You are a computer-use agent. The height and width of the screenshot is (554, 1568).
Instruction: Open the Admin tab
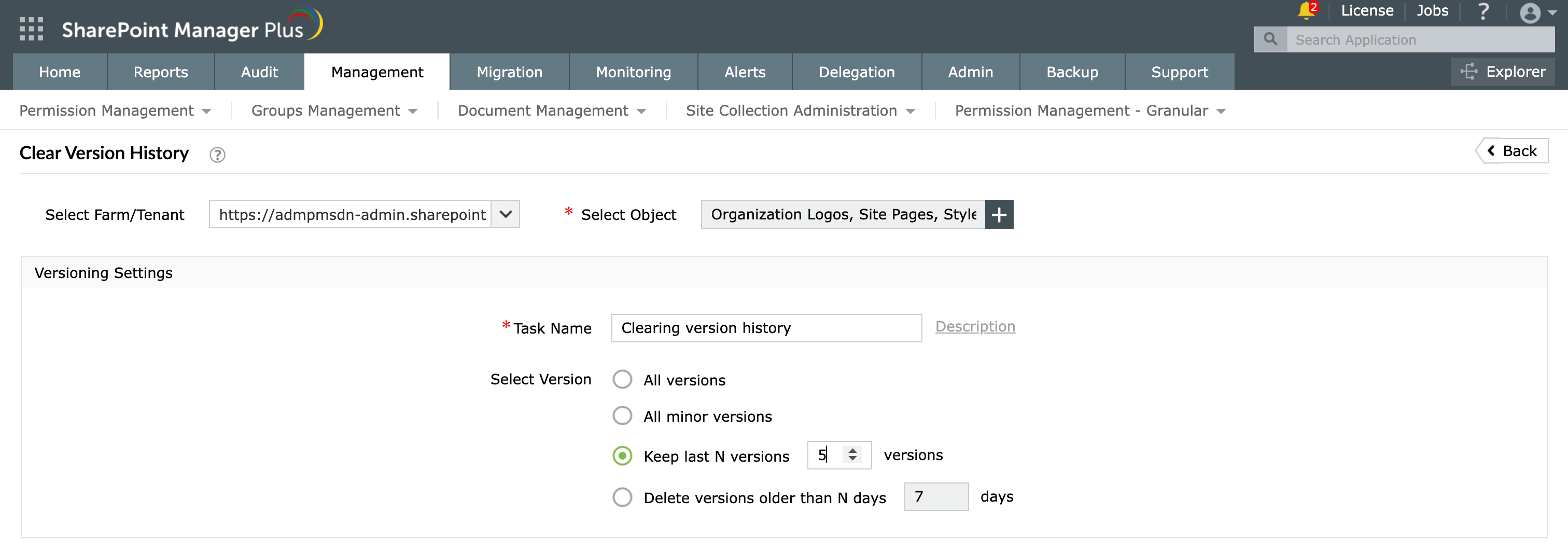tap(970, 72)
